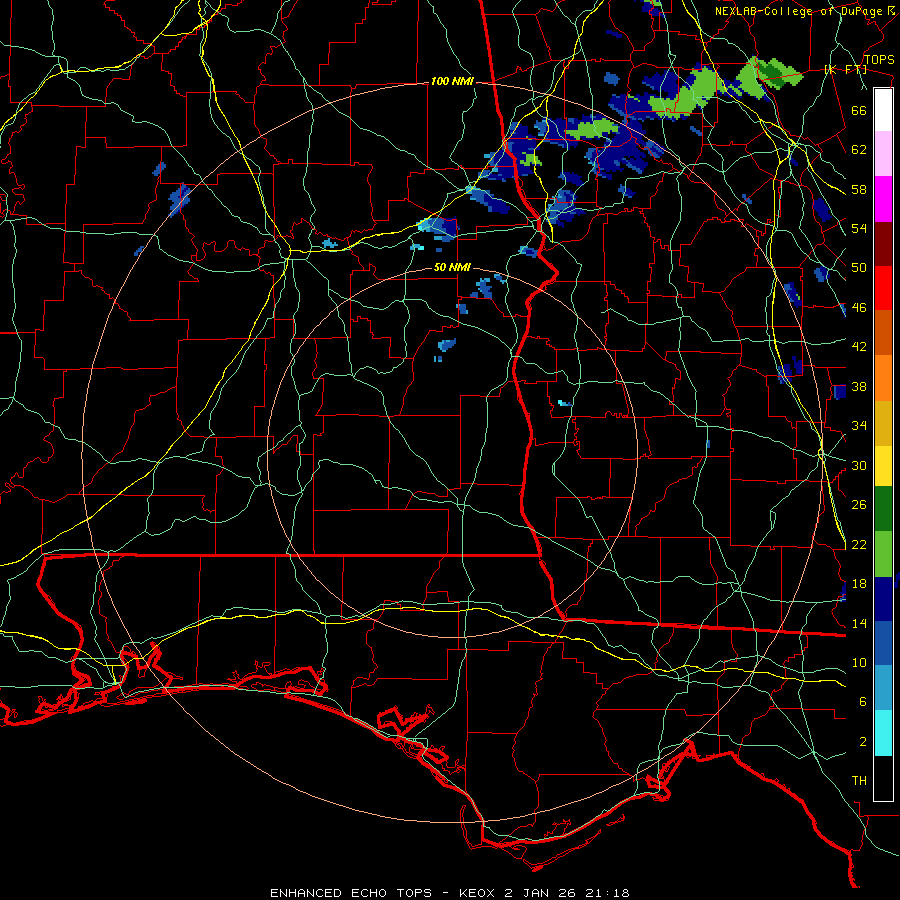This screenshot has width=900, height=900.
Task: Click the "30" legend value
Action: (x=859, y=465)
